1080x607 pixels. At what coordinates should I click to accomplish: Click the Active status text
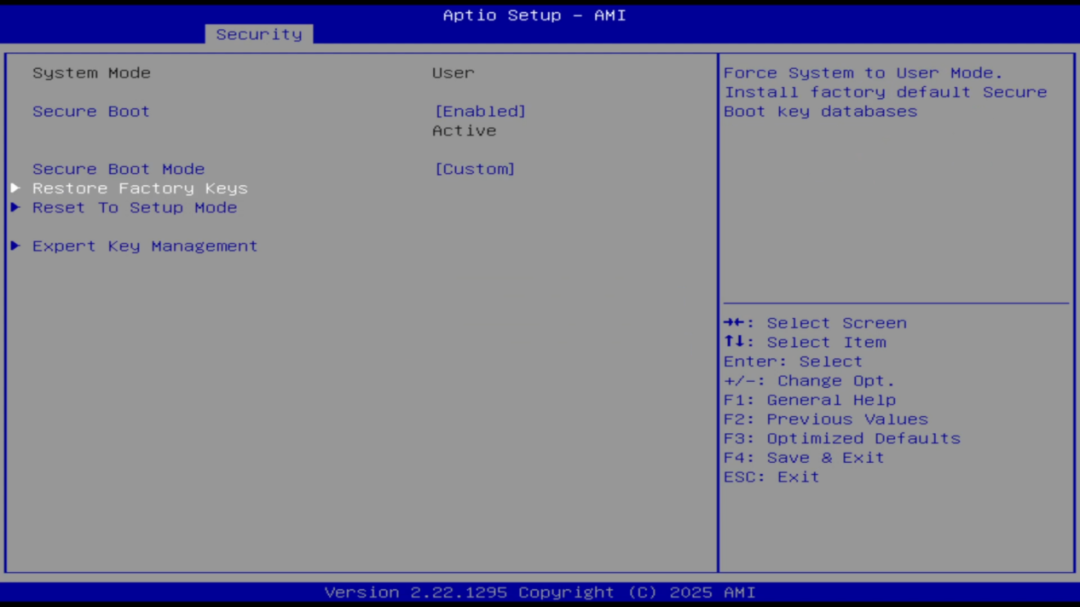click(x=464, y=130)
